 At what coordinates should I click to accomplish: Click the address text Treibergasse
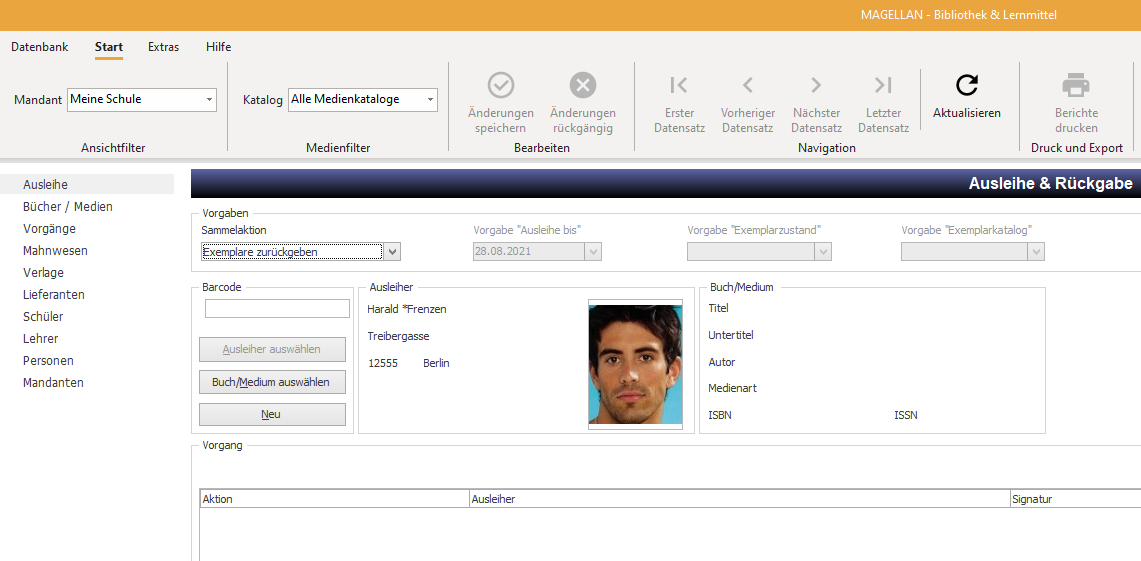(x=398, y=336)
